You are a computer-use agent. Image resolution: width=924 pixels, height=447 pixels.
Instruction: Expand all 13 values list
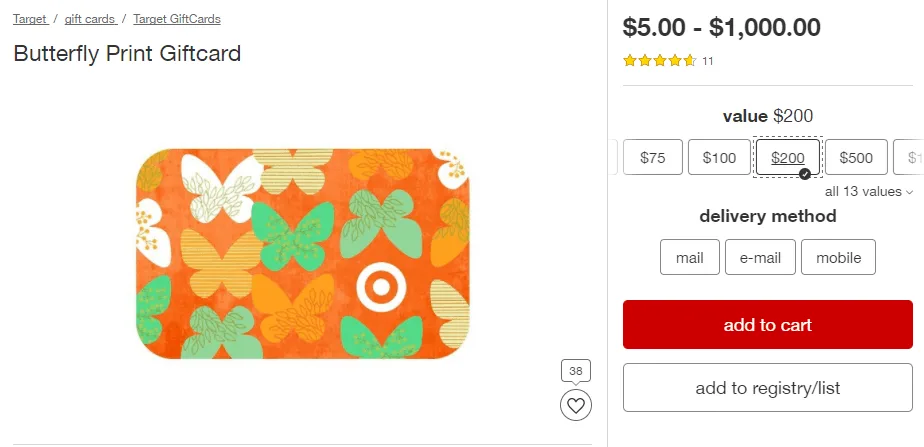click(x=863, y=191)
